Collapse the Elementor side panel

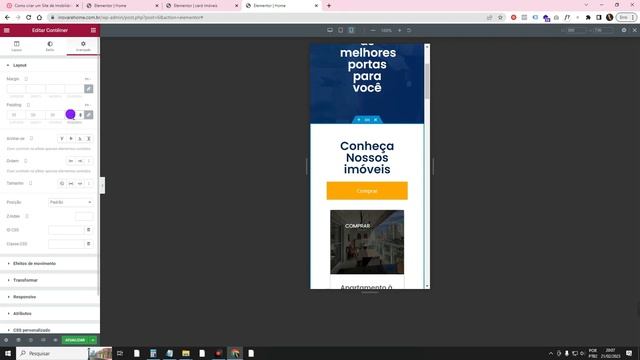click(x=102, y=186)
